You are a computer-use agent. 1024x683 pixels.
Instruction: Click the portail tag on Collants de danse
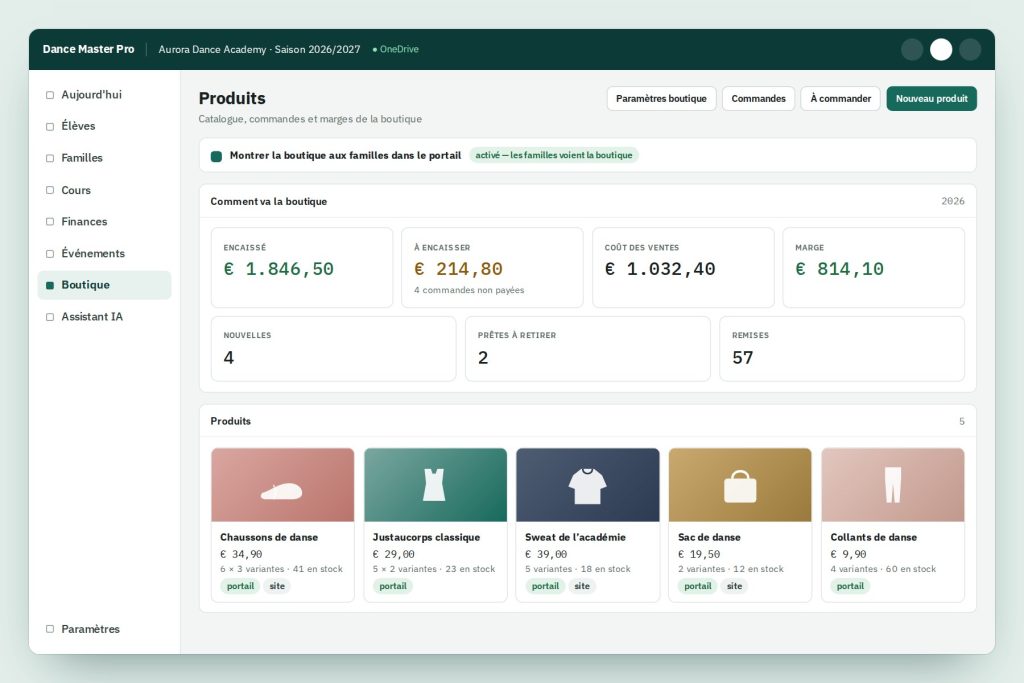point(850,586)
